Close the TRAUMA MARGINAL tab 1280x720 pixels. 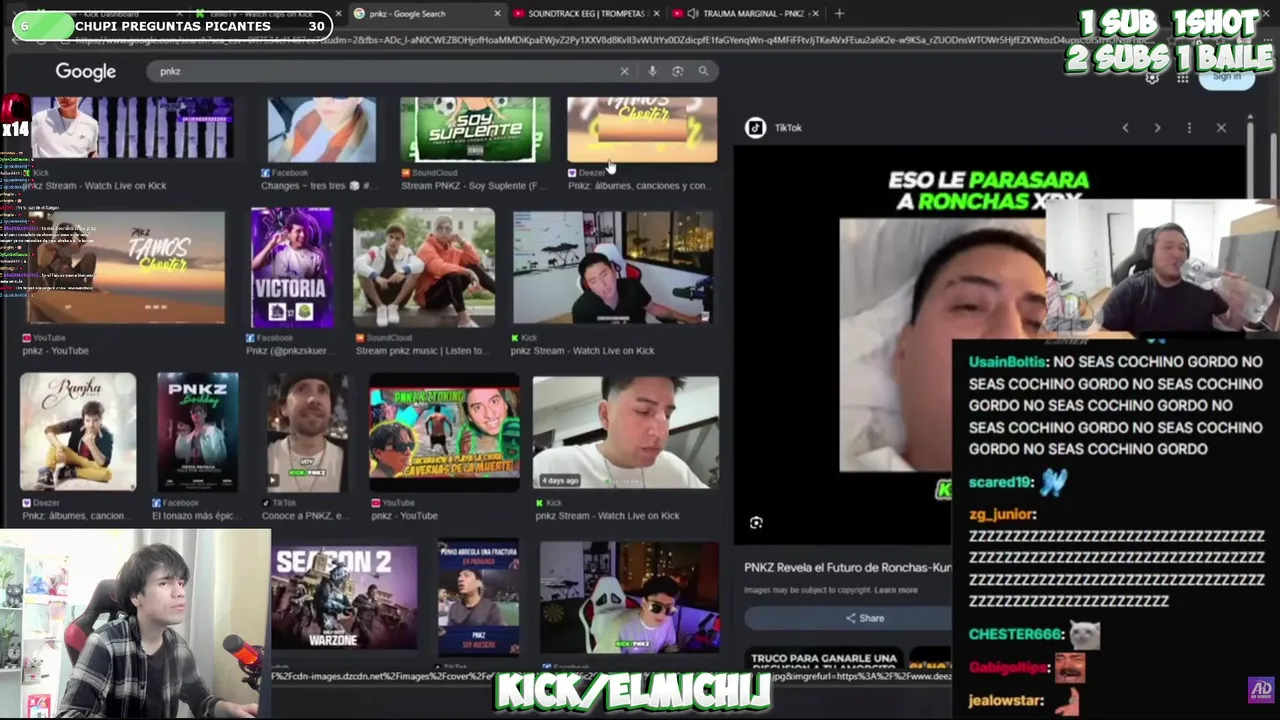click(816, 13)
